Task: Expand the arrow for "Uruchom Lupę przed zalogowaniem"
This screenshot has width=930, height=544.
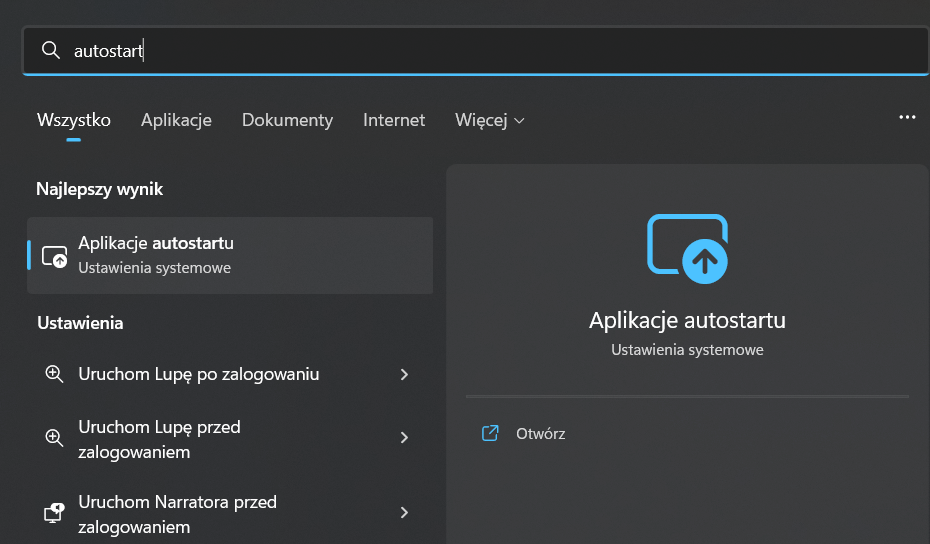Action: point(404,438)
